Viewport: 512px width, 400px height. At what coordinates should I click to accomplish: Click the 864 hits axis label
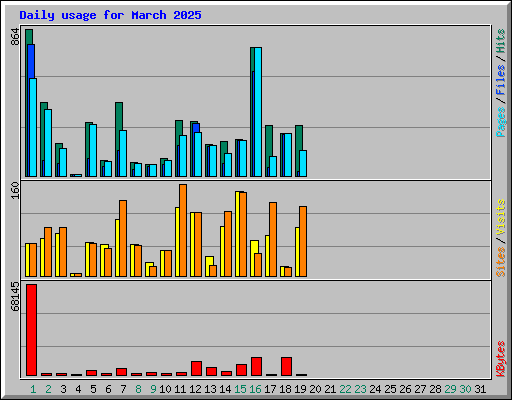point(15,37)
